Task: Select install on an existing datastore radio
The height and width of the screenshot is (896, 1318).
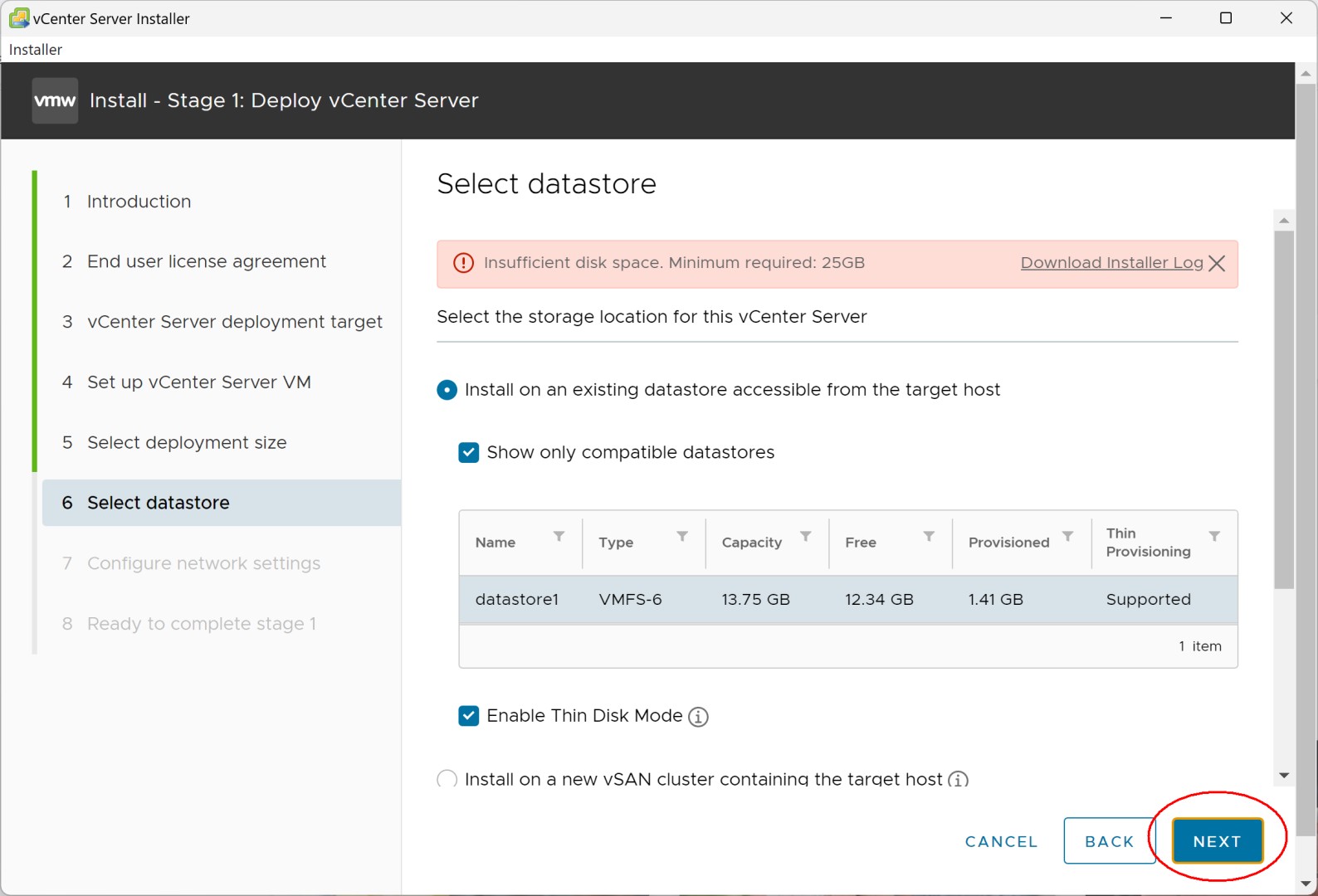Action: point(447,390)
